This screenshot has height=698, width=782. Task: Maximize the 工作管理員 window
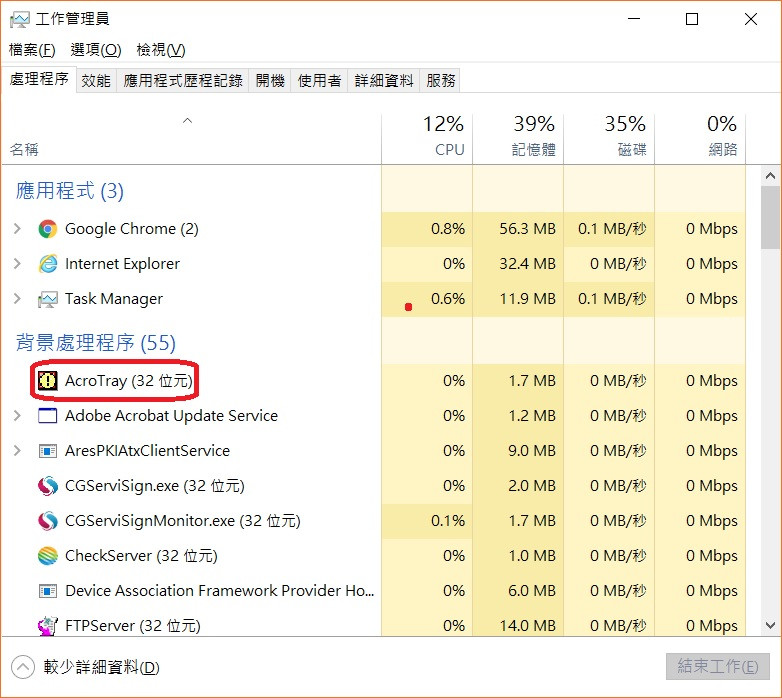click(692, 19)
